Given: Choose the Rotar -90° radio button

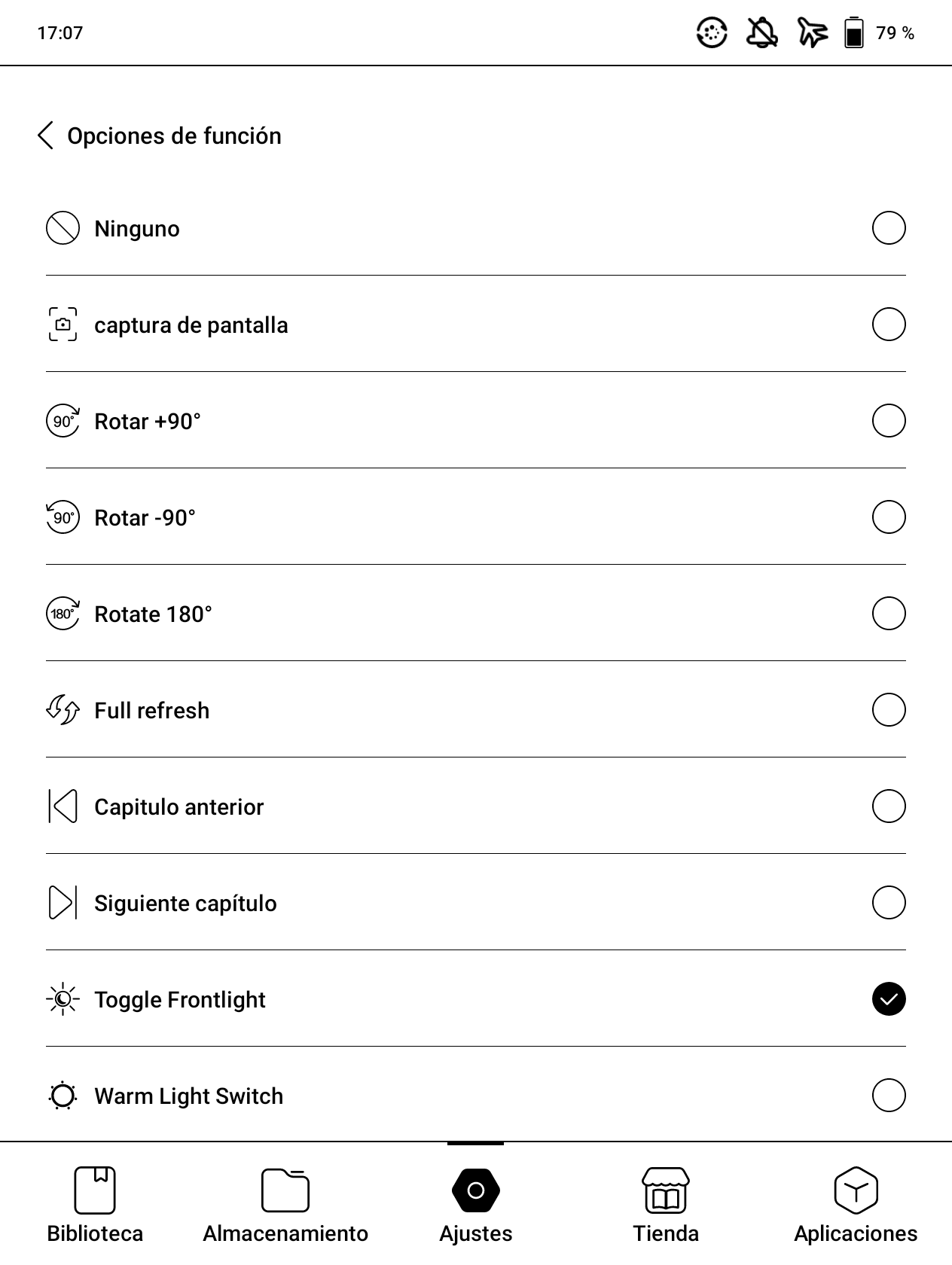Looking at the screenshot, I should point(889,517).
